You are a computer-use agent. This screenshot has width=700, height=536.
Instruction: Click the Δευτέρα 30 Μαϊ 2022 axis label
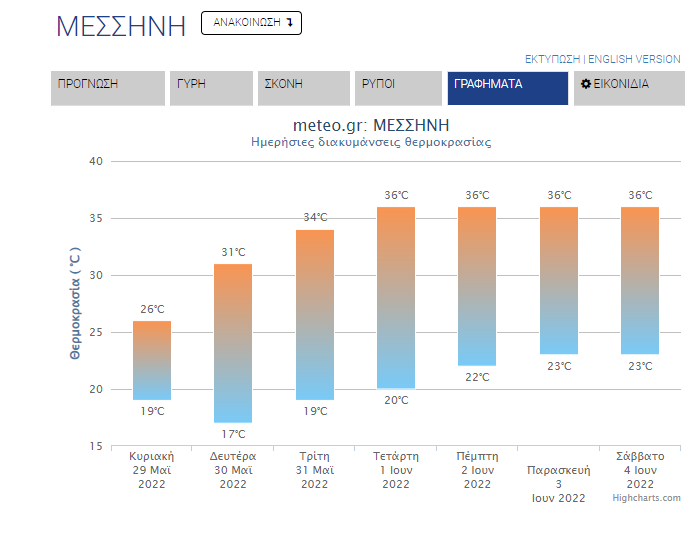(x=233, y=470)
